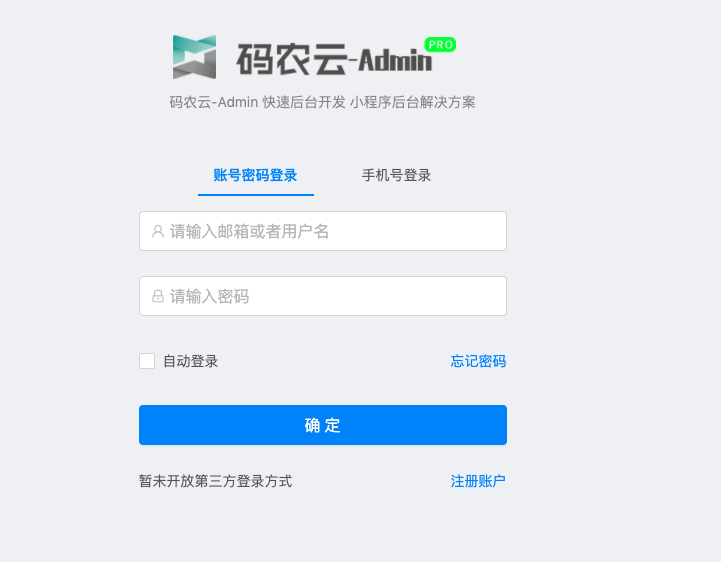
Task: Click the blue 确定 button
Action: coord(323,425)
